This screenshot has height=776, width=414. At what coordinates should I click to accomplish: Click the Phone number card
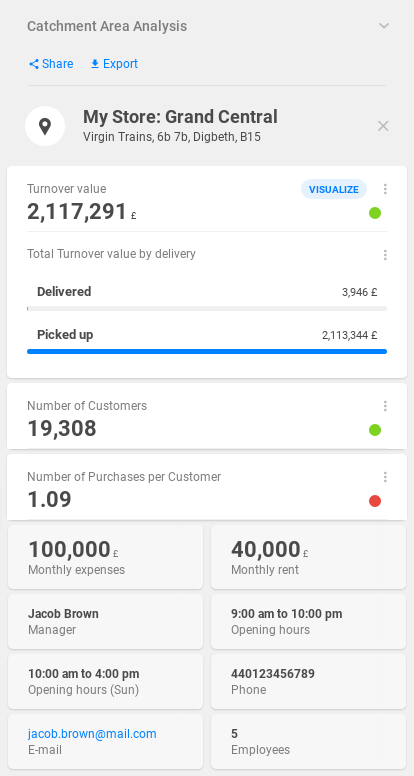pos(308,681)
